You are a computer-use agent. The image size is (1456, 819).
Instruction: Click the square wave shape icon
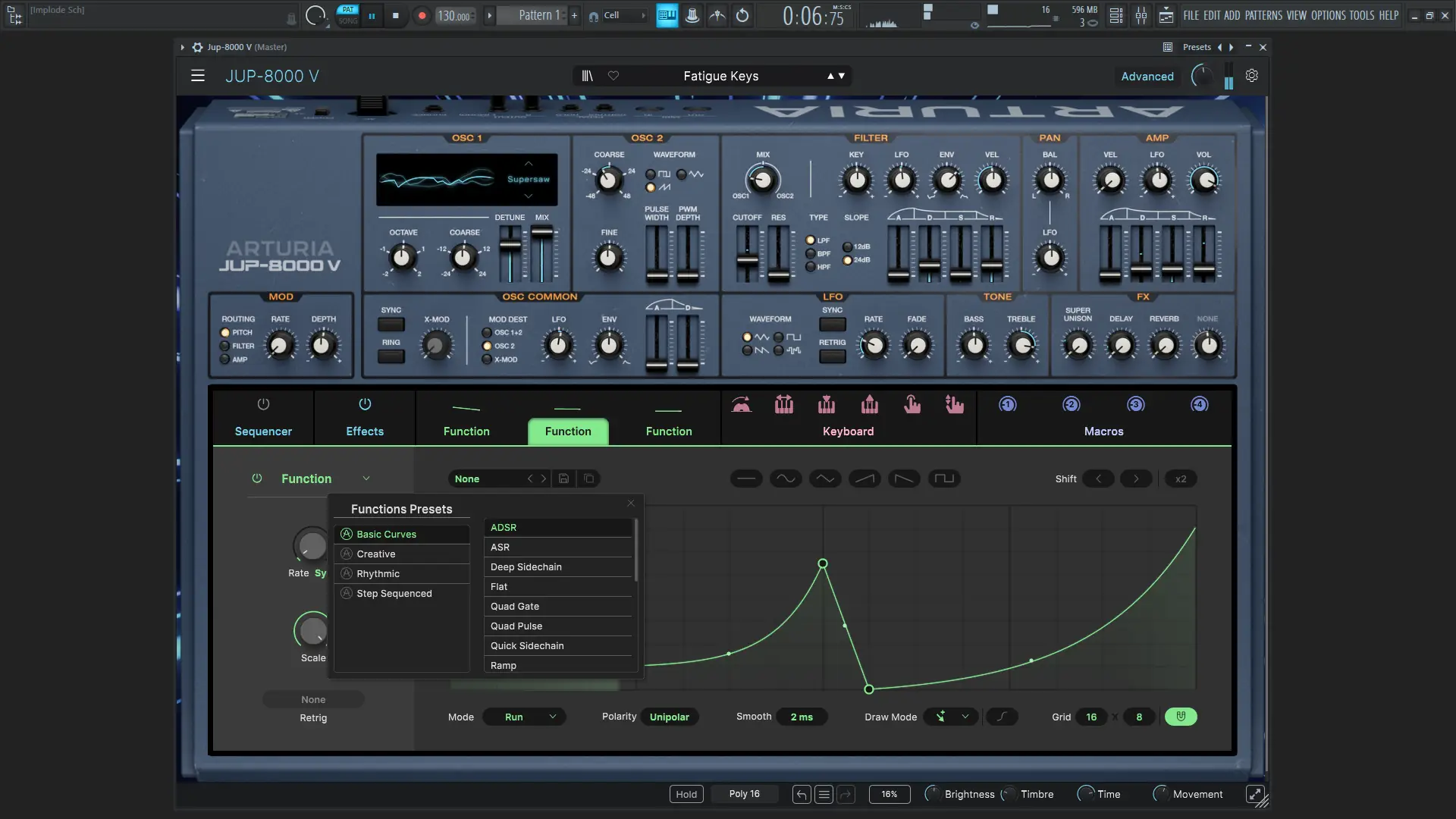(944, 479)
